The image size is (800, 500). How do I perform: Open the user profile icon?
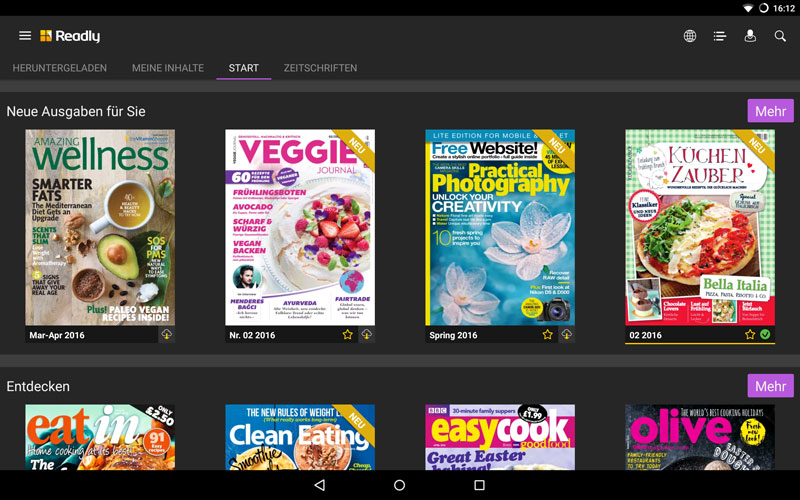point(750,36)
